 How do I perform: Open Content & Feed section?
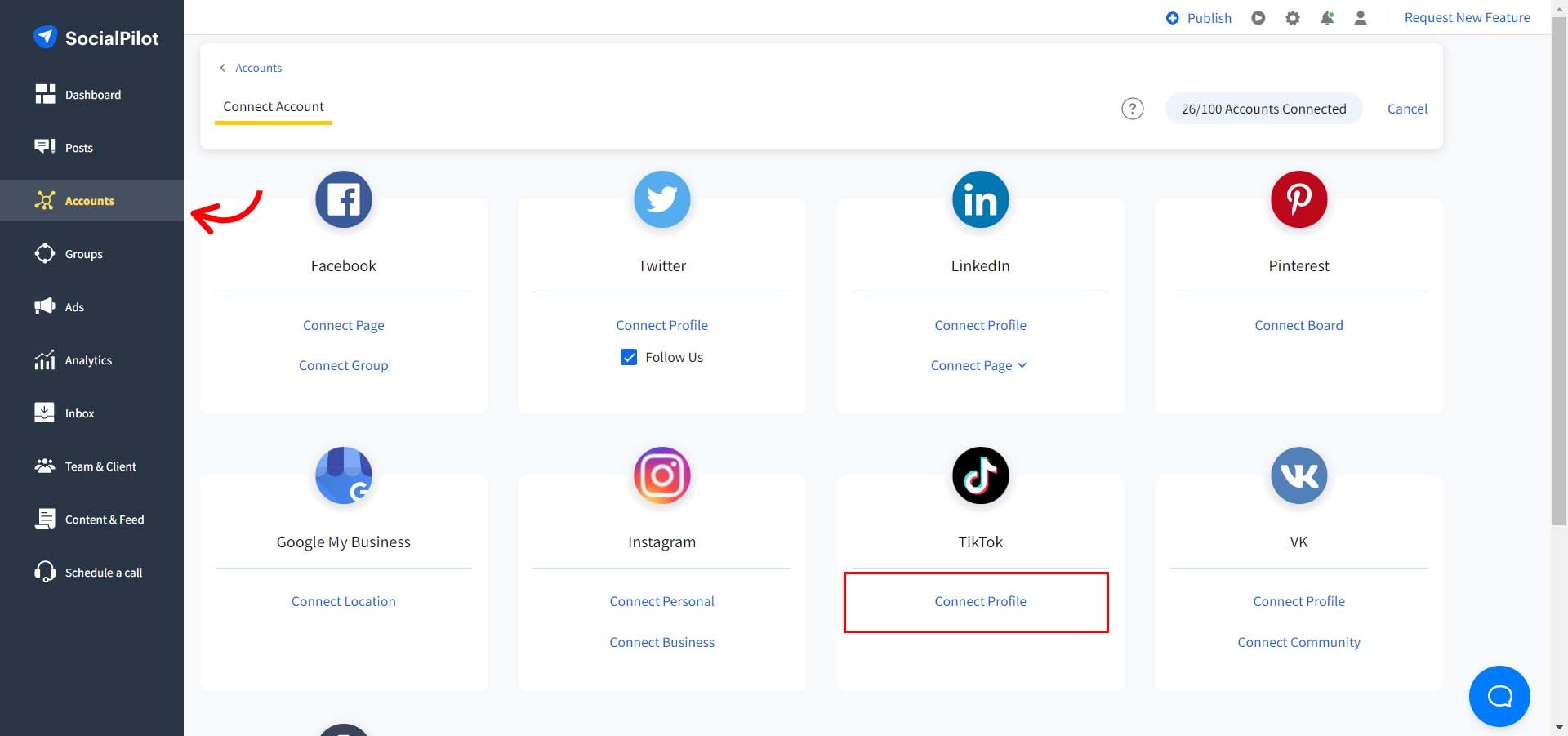[105, 519]
